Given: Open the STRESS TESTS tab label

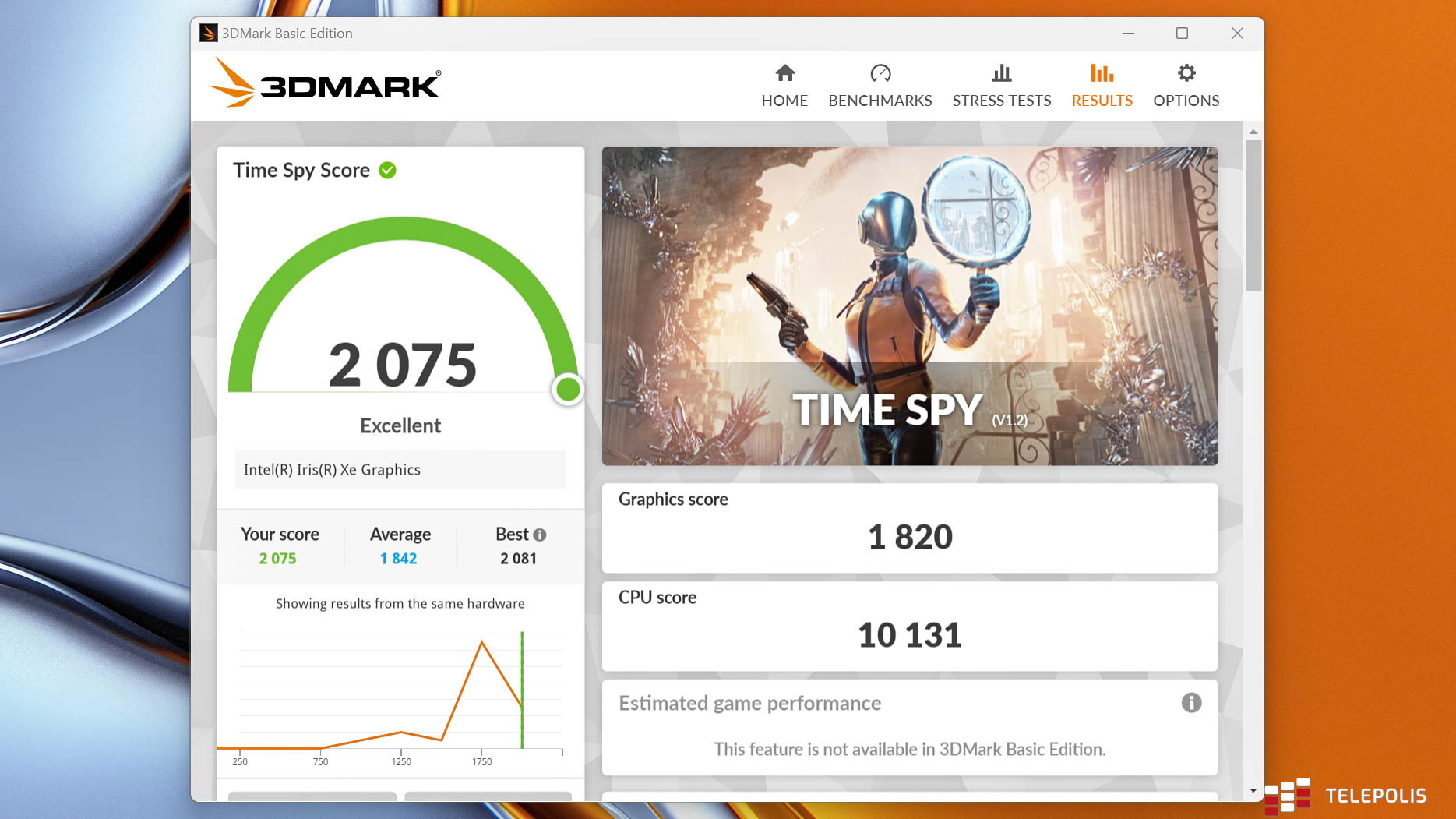Looking at the screenshot, I should pos(1002,101).
